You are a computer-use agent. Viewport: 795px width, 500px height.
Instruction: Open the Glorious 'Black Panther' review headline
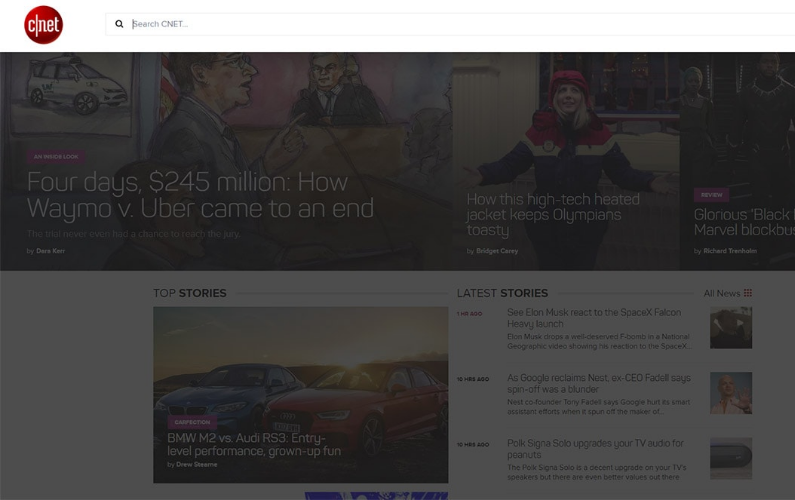[x=744, y=222]
